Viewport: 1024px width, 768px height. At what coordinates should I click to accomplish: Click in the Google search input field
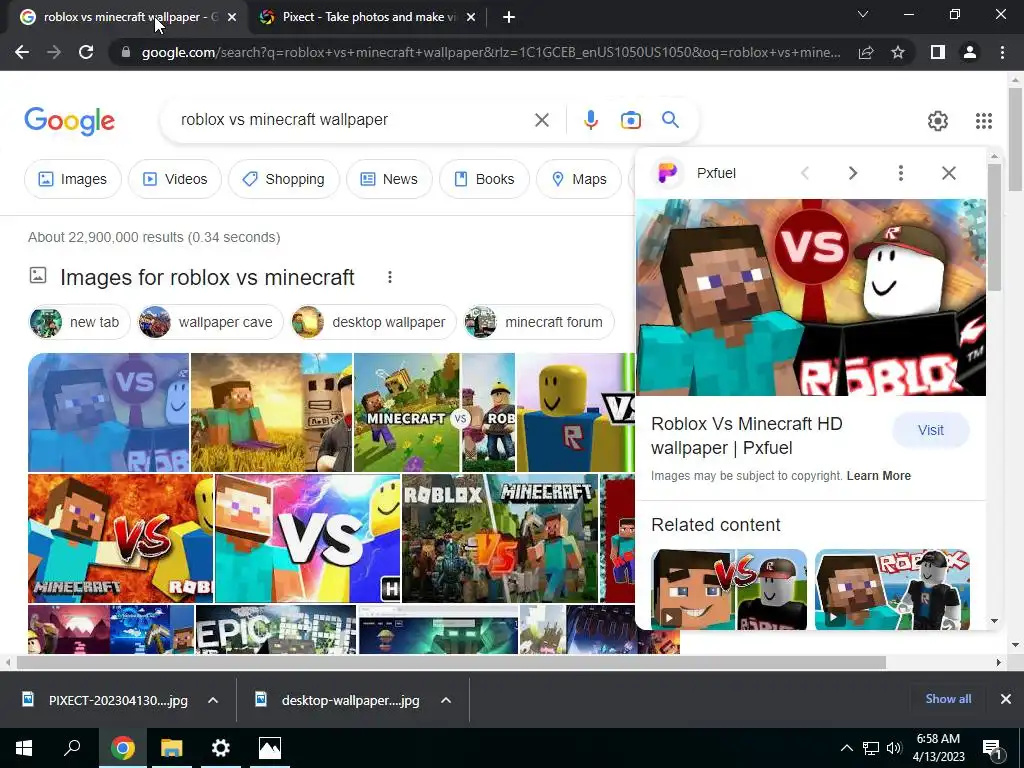[x=353, y=120]
